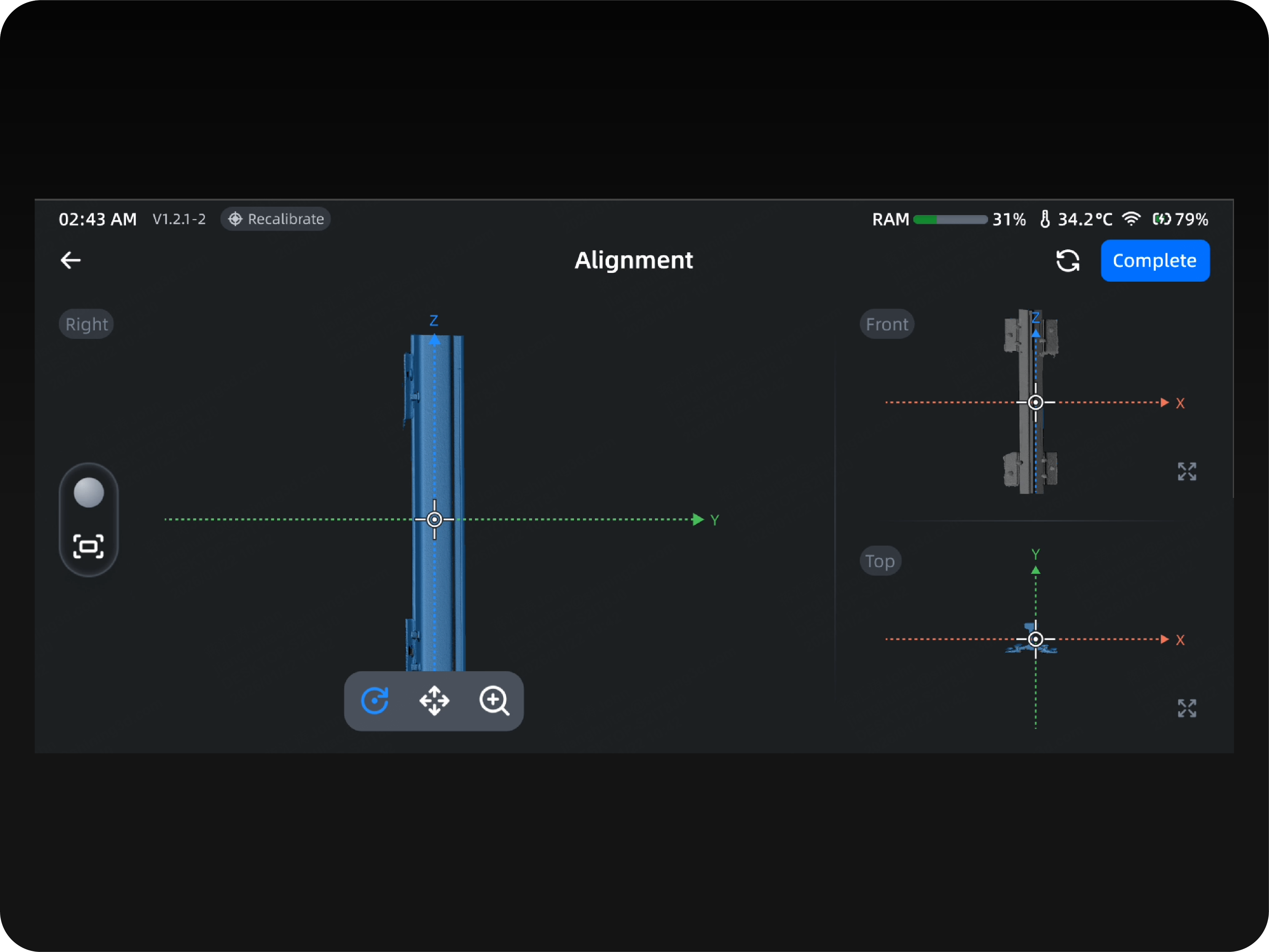
Task: Click the Top view label
Action: (x=880, y=561)
